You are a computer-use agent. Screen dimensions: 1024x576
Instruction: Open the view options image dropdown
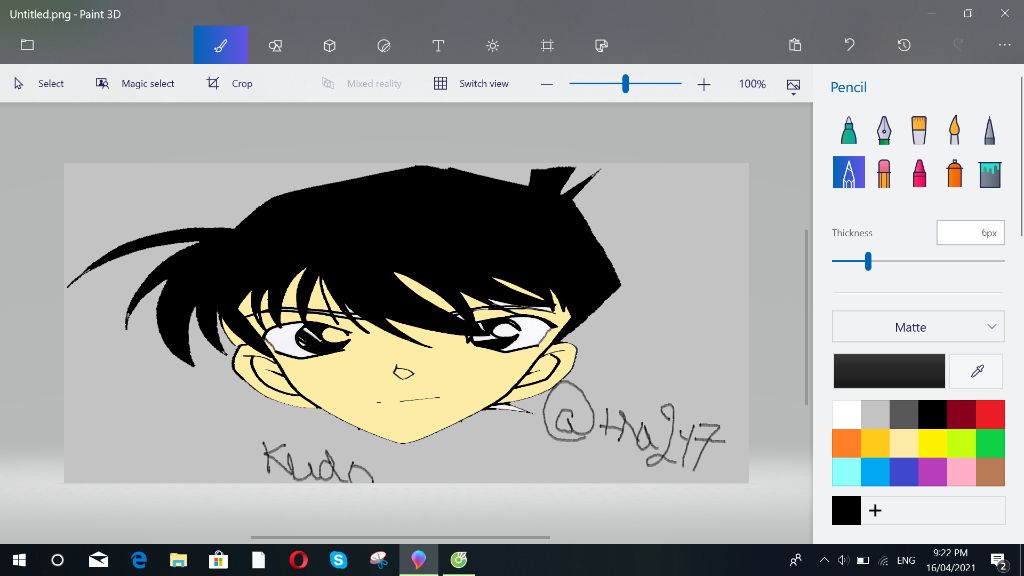tap(793, 86)
